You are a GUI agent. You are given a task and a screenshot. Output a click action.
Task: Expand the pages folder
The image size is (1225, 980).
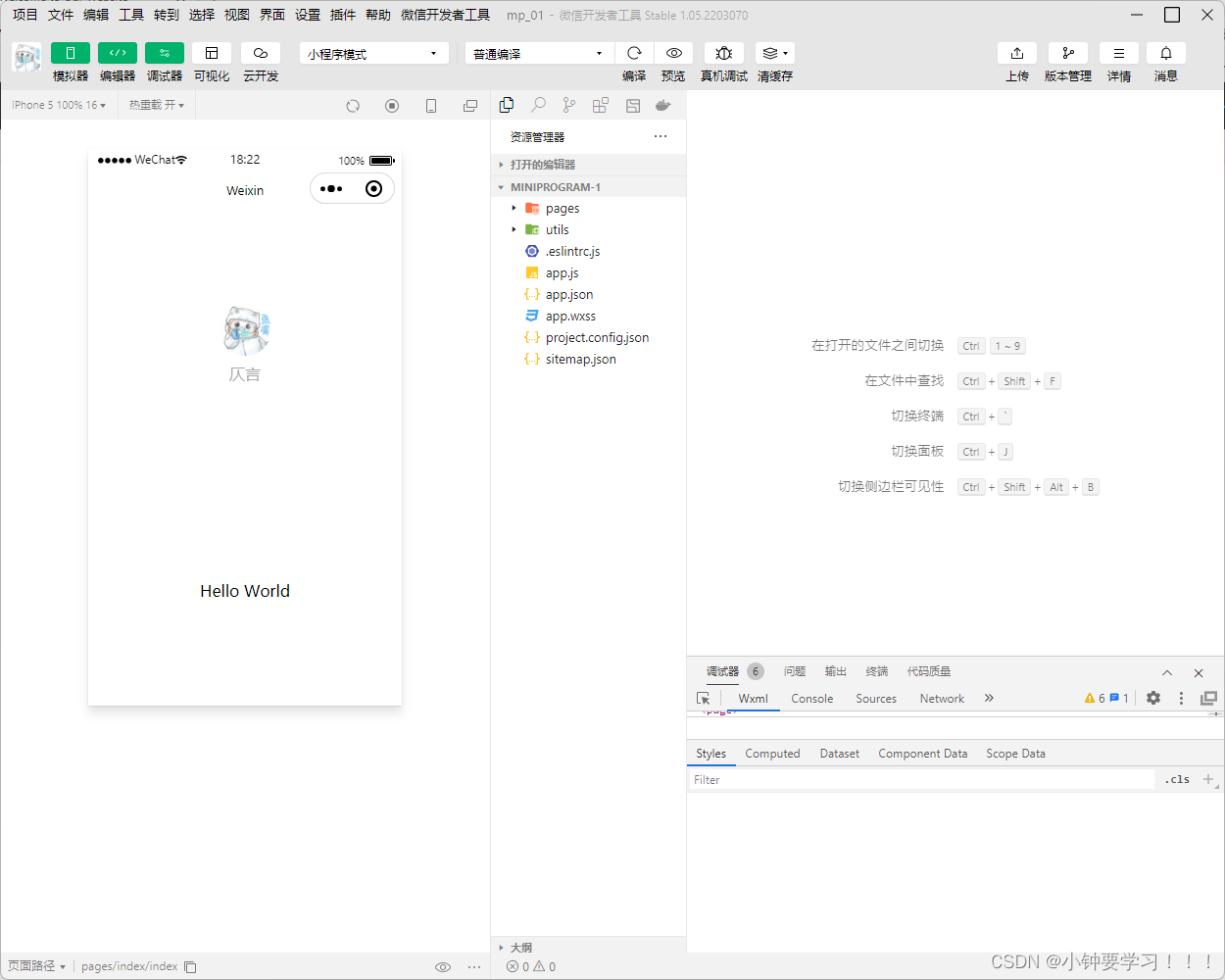pos(562,209)
